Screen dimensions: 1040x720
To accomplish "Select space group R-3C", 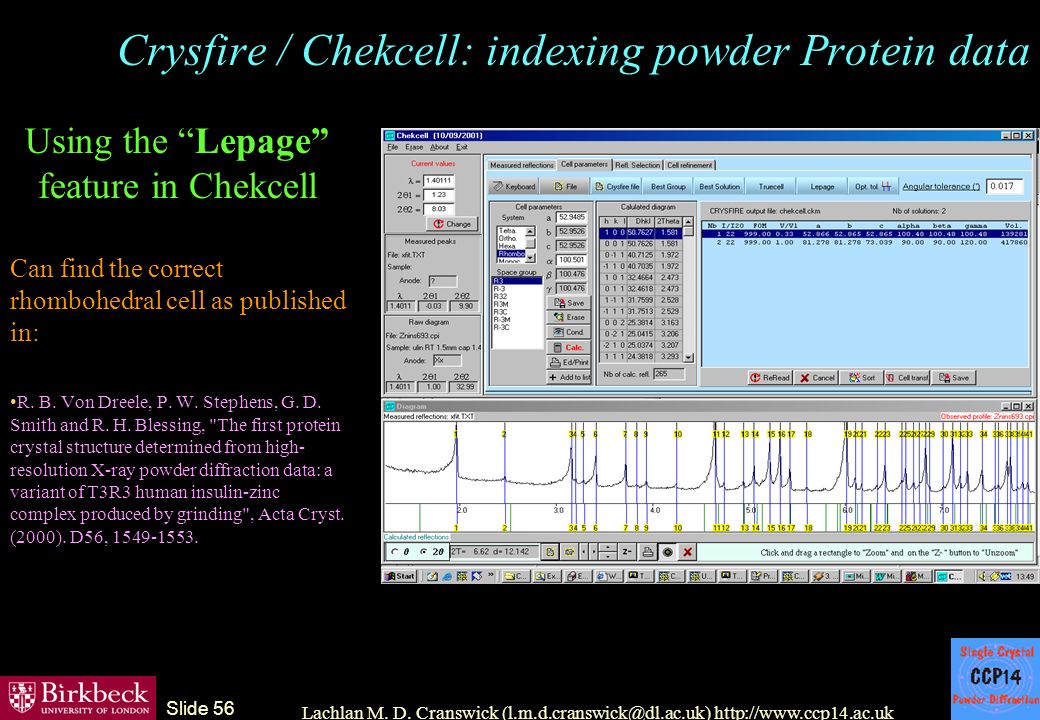I will tap(517, 327).
